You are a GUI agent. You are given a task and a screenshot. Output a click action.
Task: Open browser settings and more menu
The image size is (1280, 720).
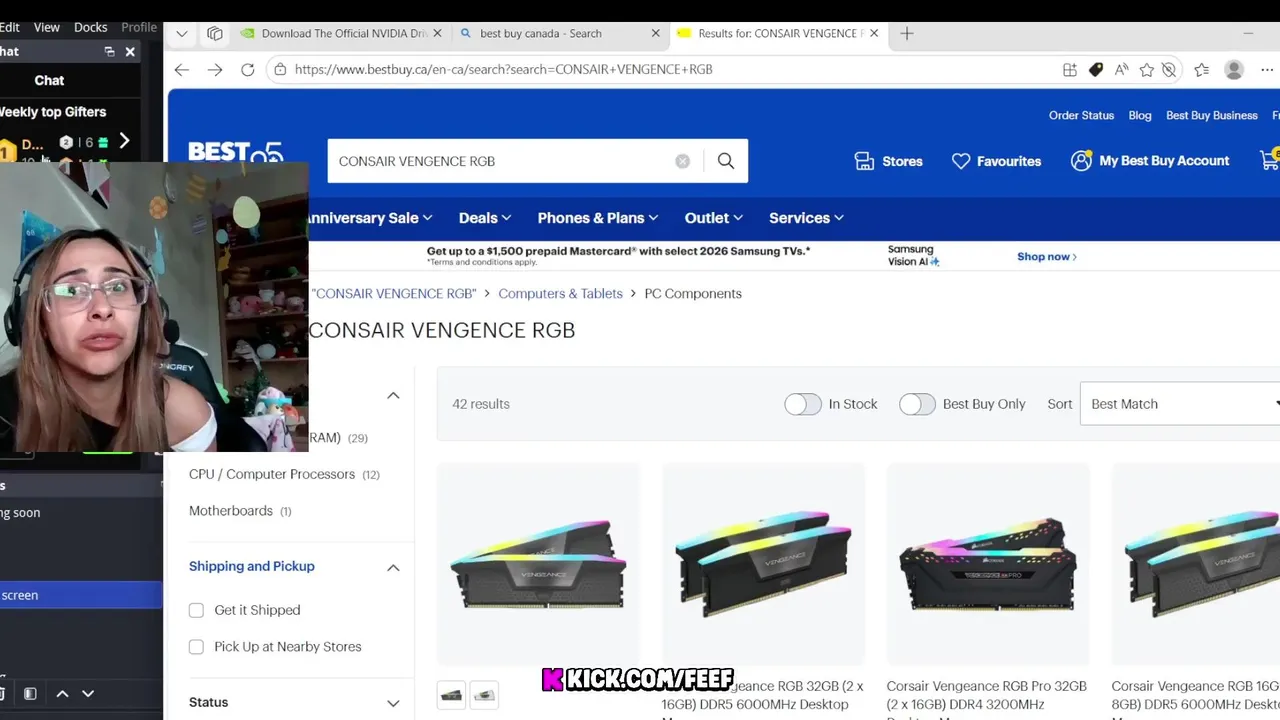click(1267, 70)
